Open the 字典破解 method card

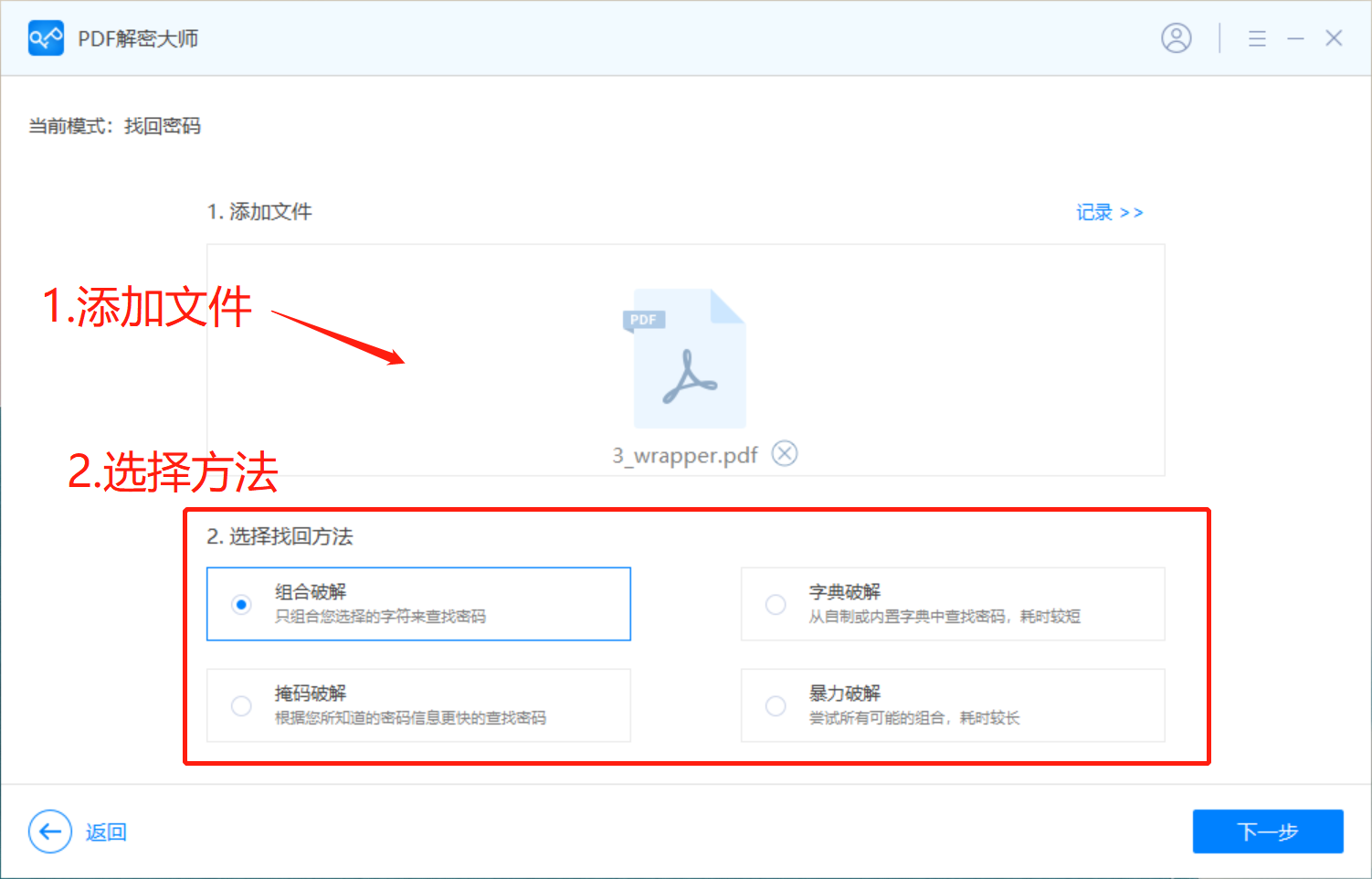[x=953, y=604]
